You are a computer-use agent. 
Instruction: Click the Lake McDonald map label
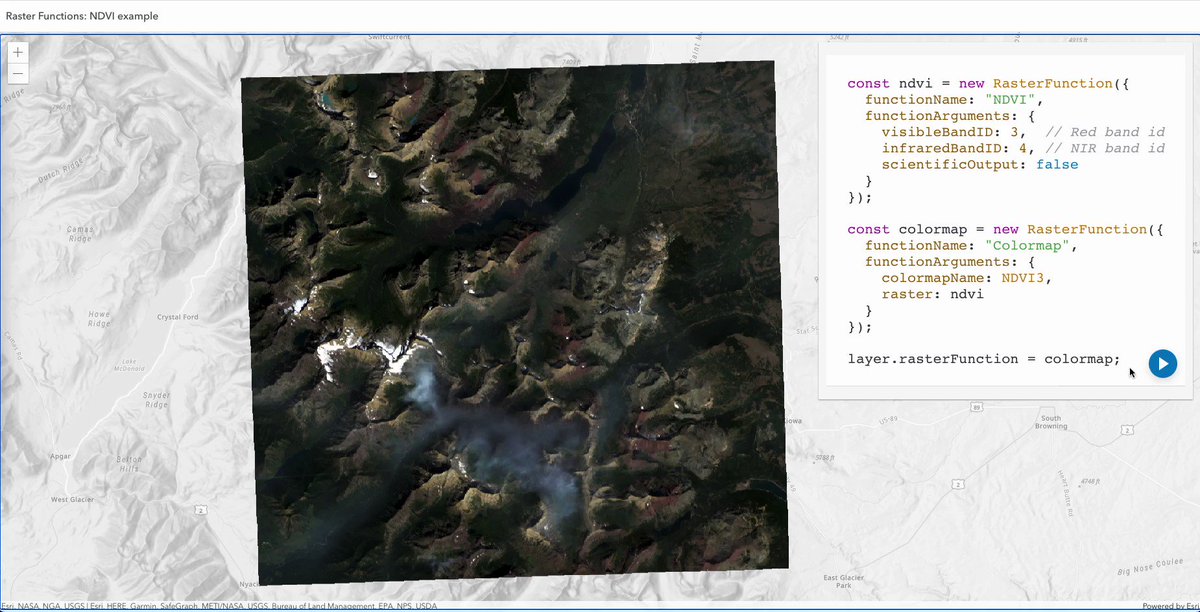tap(128, 364)
